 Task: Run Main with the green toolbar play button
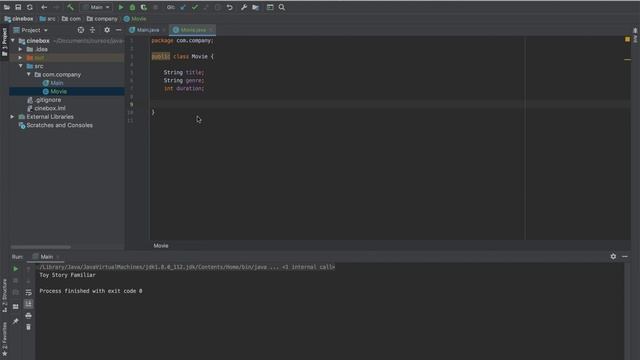pyautogui.click(x=121, y=7)
